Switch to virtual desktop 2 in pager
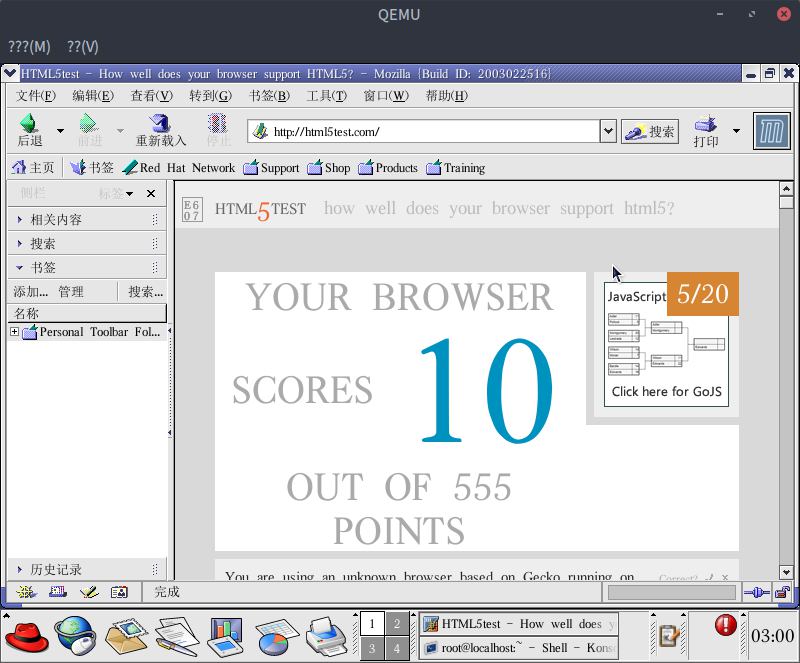 click(x=397, y=624)
